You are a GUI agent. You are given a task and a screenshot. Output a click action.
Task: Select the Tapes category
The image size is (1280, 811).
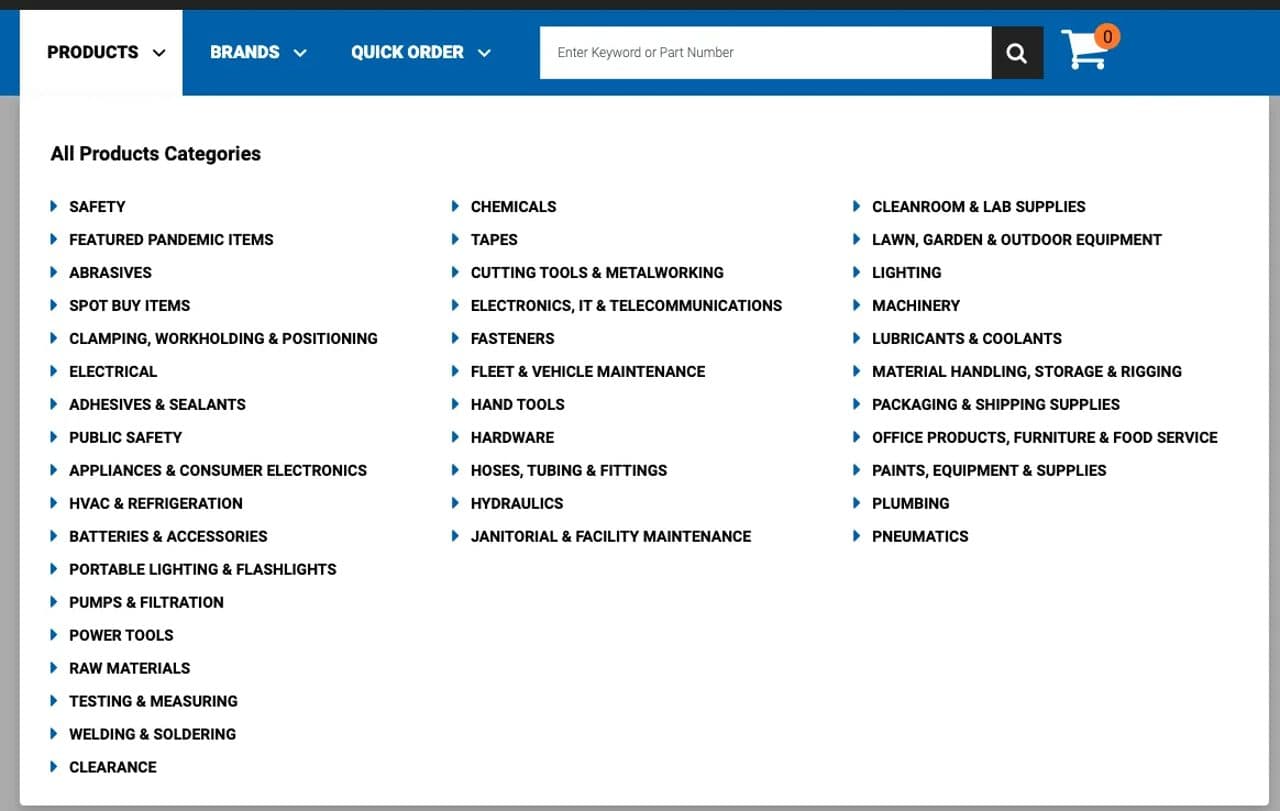point(494,240)
